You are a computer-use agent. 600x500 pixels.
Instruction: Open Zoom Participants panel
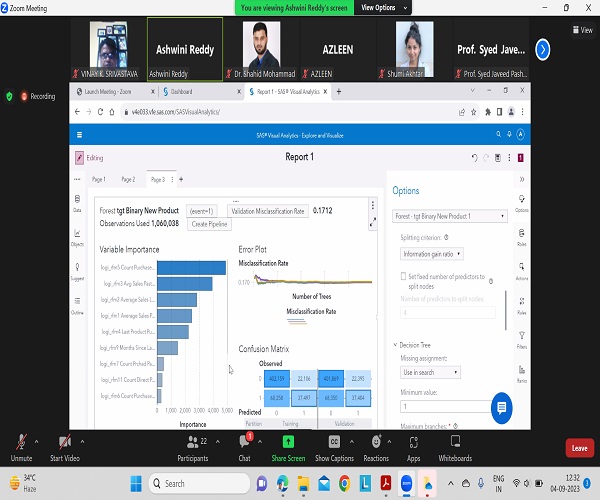pos(192,448)
